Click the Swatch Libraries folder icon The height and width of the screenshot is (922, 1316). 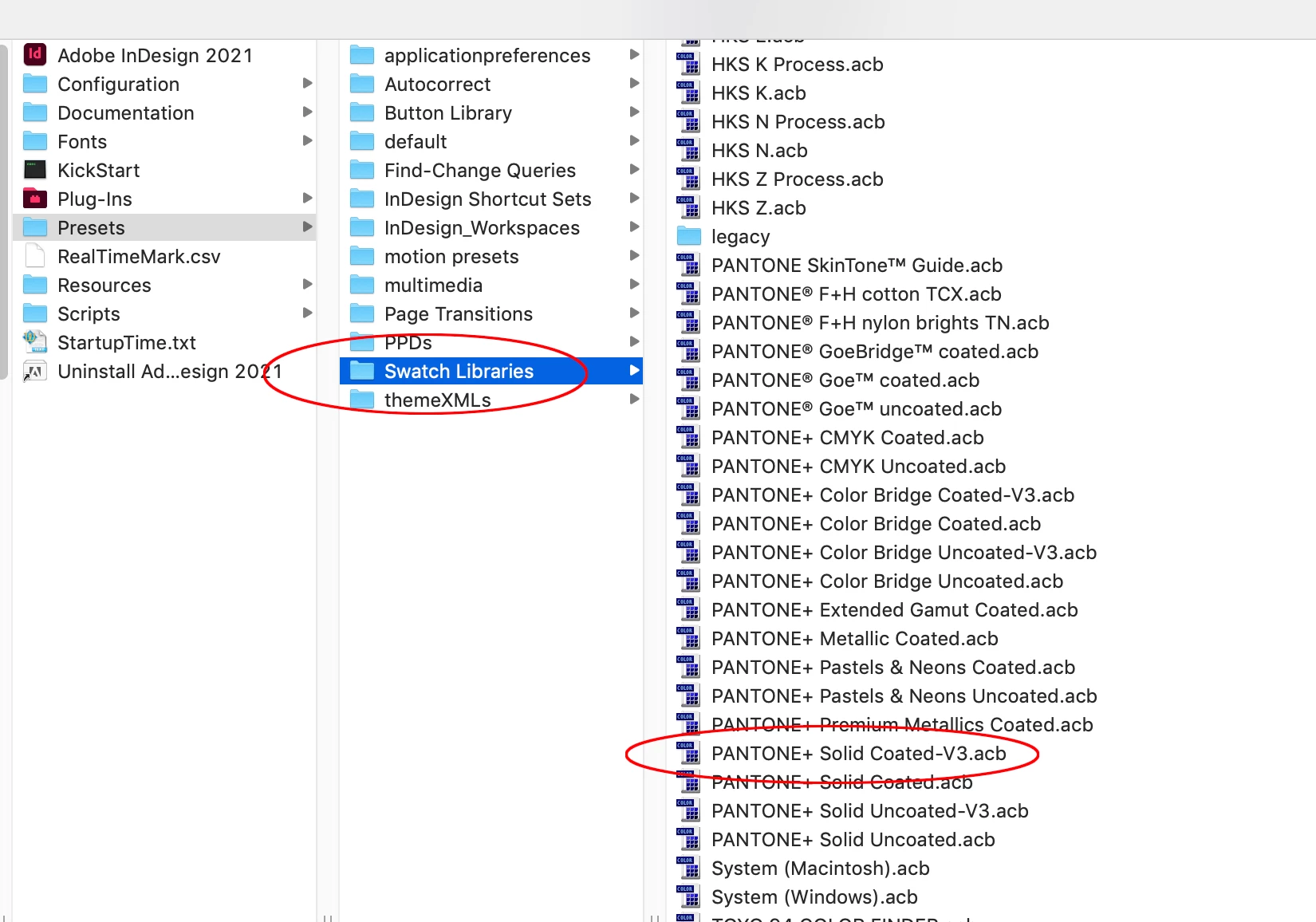[362, 371]
